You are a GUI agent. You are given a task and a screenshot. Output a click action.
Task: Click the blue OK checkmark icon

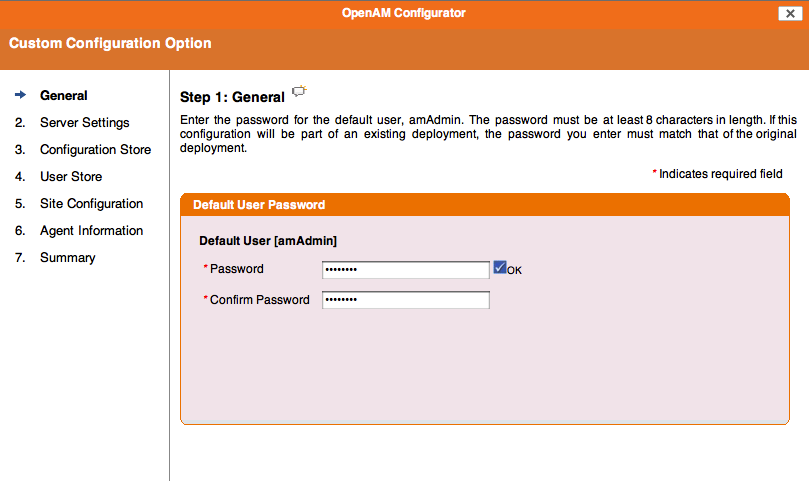pyautogui.click(x=500, y=267)
